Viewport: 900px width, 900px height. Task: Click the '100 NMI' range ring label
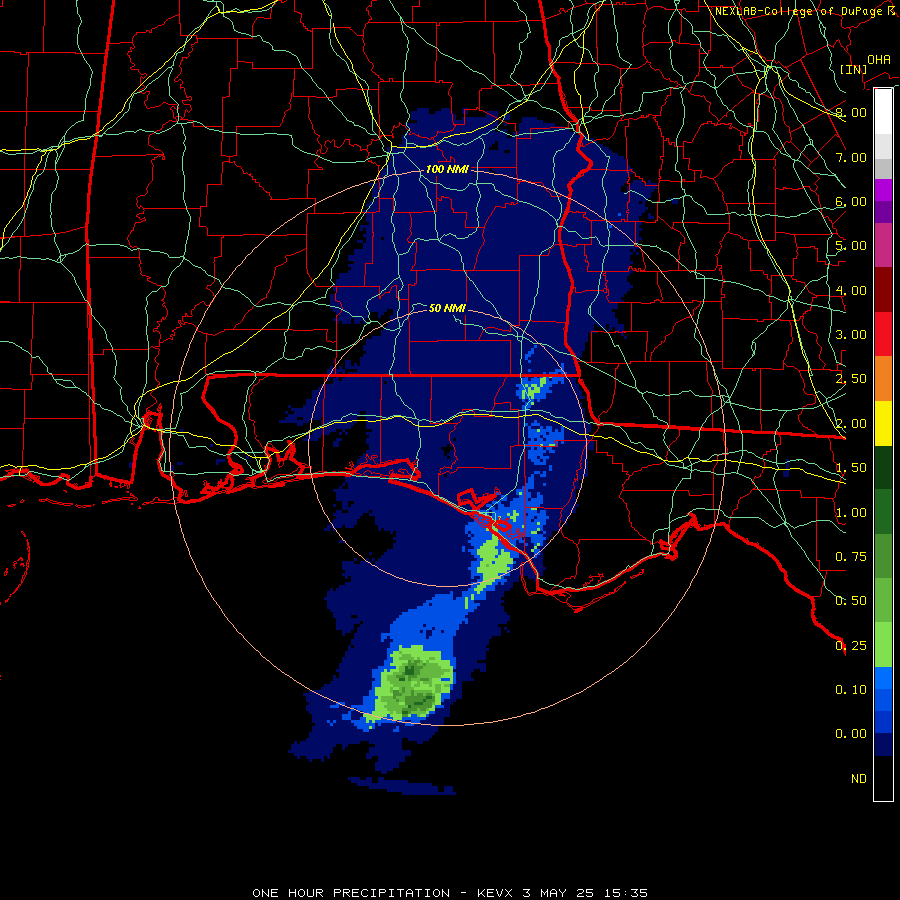click(x=447, y=169)
